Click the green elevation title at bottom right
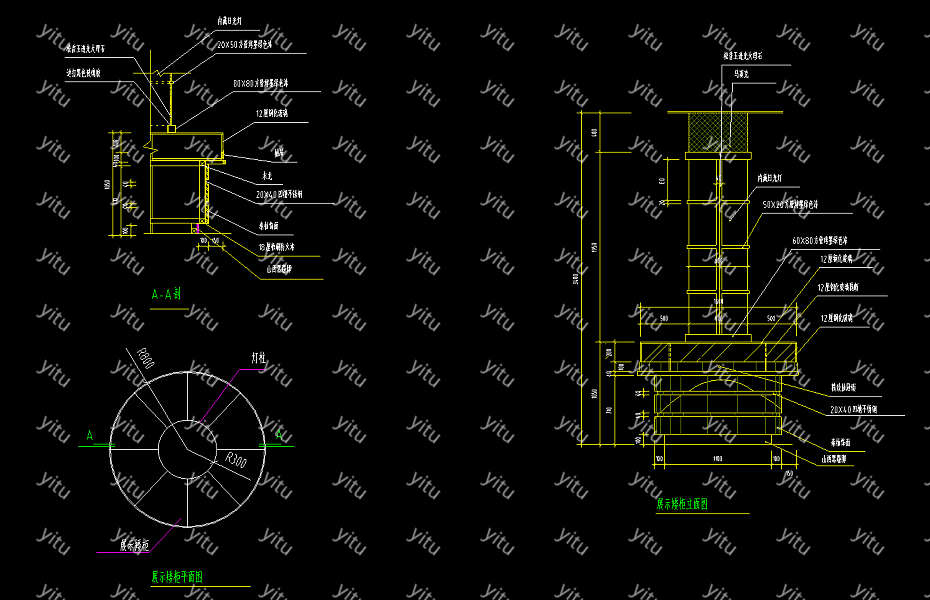 (x=682, y=505)
